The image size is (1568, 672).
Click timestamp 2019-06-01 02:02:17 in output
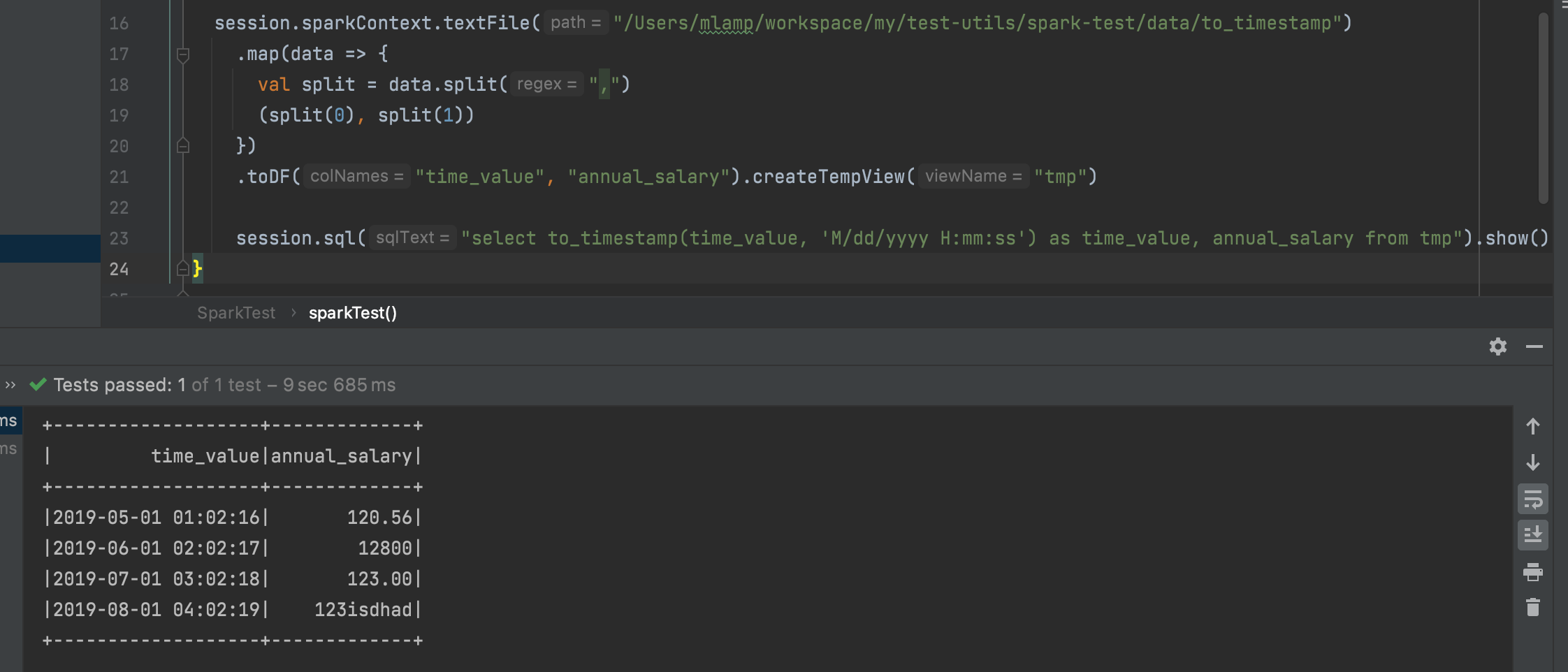[157, 548]
